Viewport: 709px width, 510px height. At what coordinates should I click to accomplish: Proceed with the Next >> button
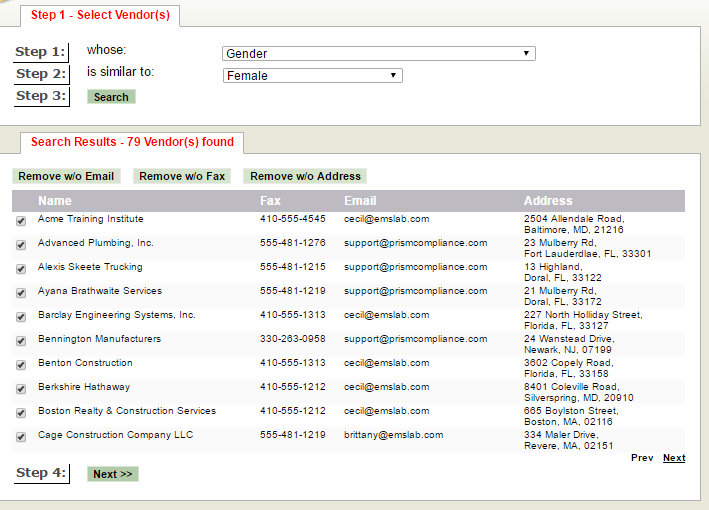113,474
